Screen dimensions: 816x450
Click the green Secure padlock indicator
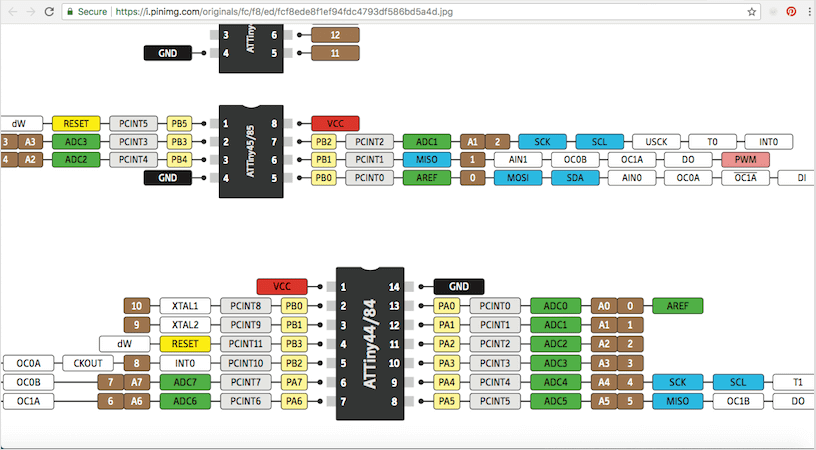[x=86, y=11]
